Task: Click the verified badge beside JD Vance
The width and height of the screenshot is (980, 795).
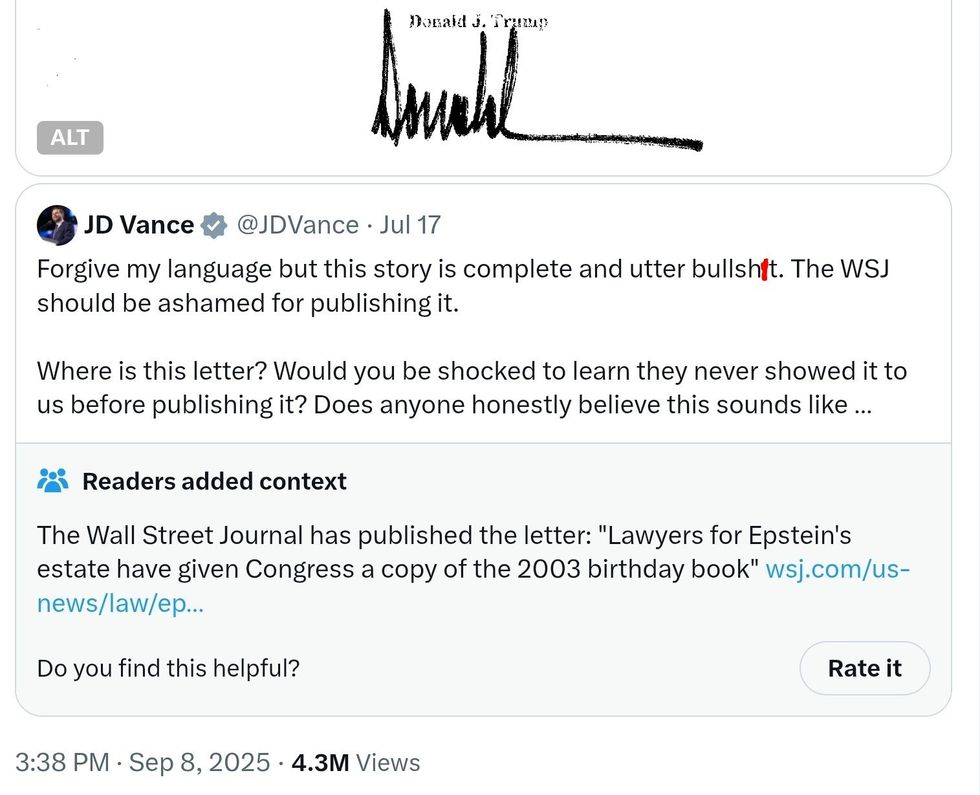Action: (214, 226)
